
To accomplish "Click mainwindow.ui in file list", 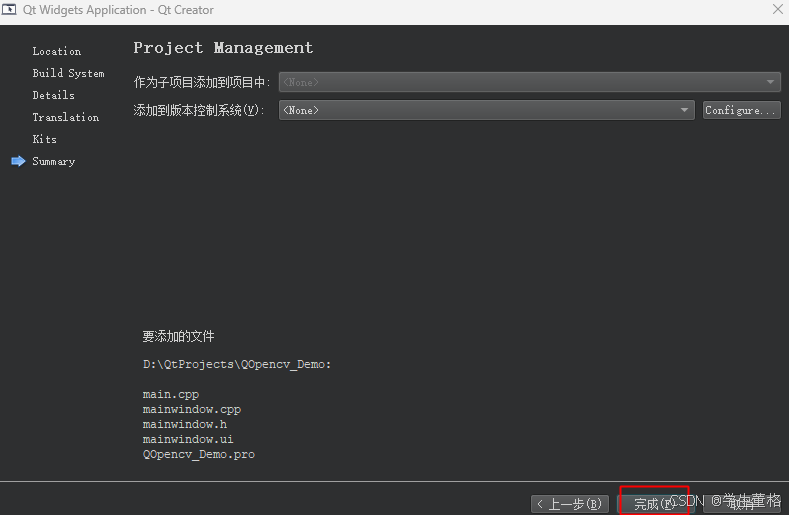I will [188, 439].
